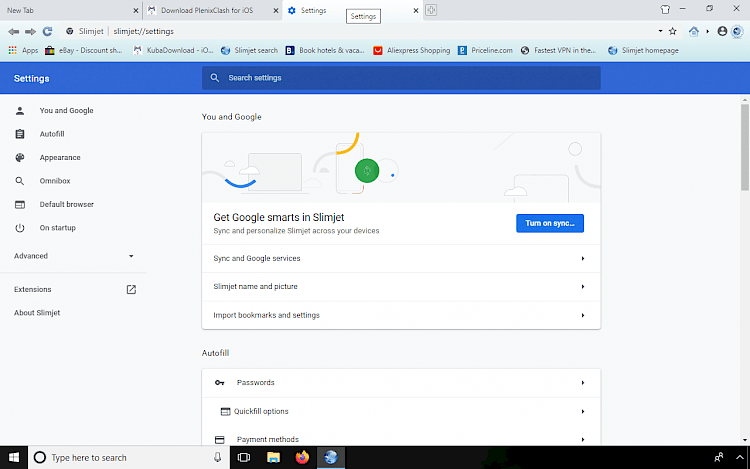Open Task View on the taskbar

[x=244, y=458]
